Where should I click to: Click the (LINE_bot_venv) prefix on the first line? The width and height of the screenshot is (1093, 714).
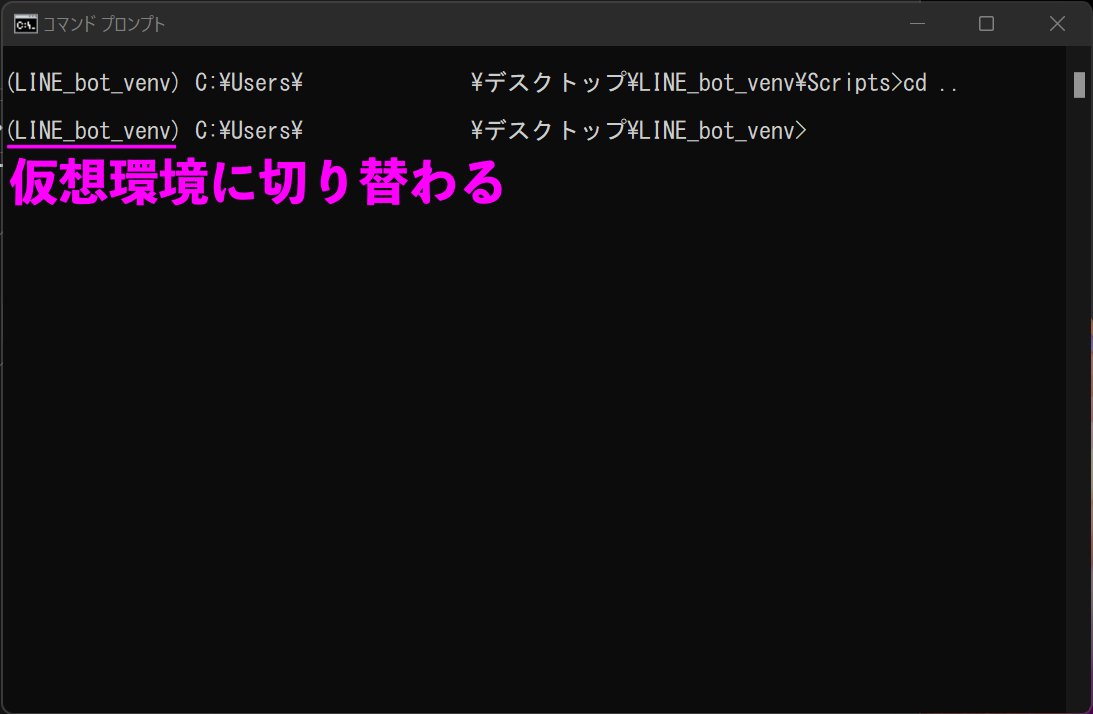point(90,83)
